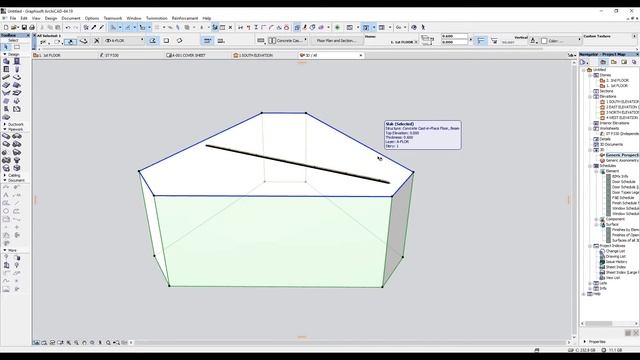Switch to the A-001 COVER SHEET tab
Viewport: 640px width, 360px height.
click(198, 55)
